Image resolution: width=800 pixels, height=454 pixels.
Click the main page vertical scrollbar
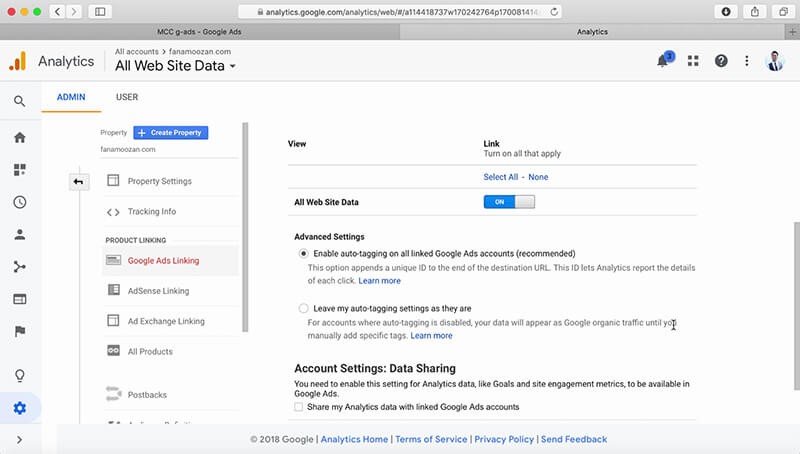[796, 306]
